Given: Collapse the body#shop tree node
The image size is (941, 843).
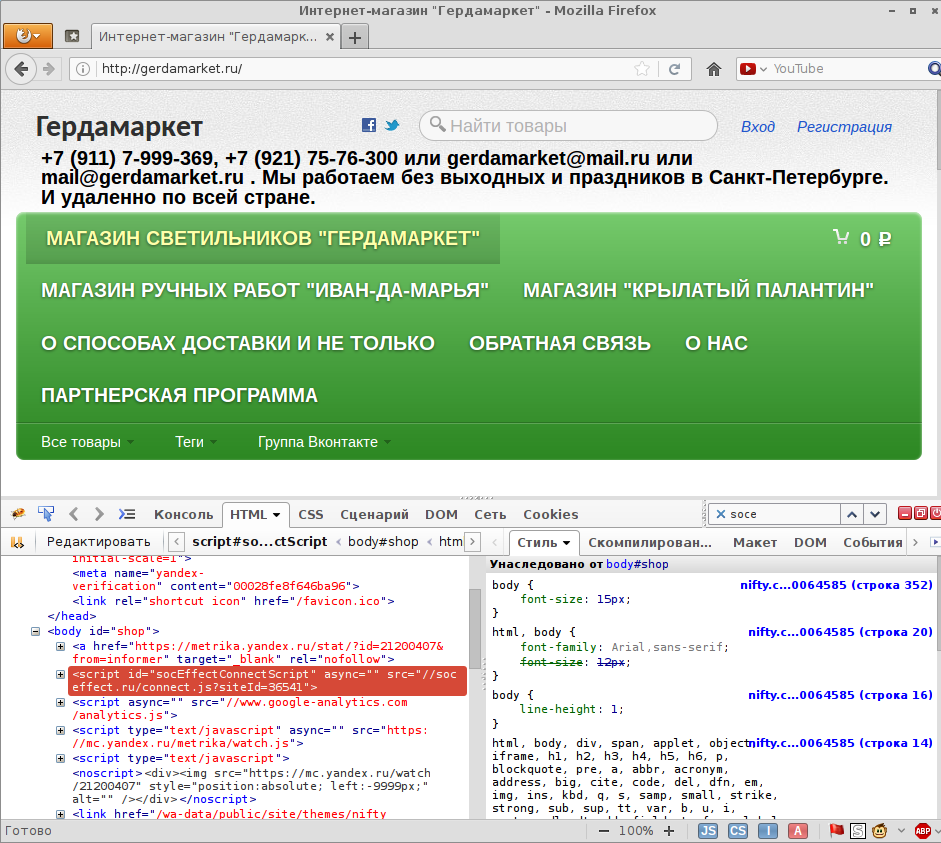Looking at the screenshot, I should coord(37,632).
